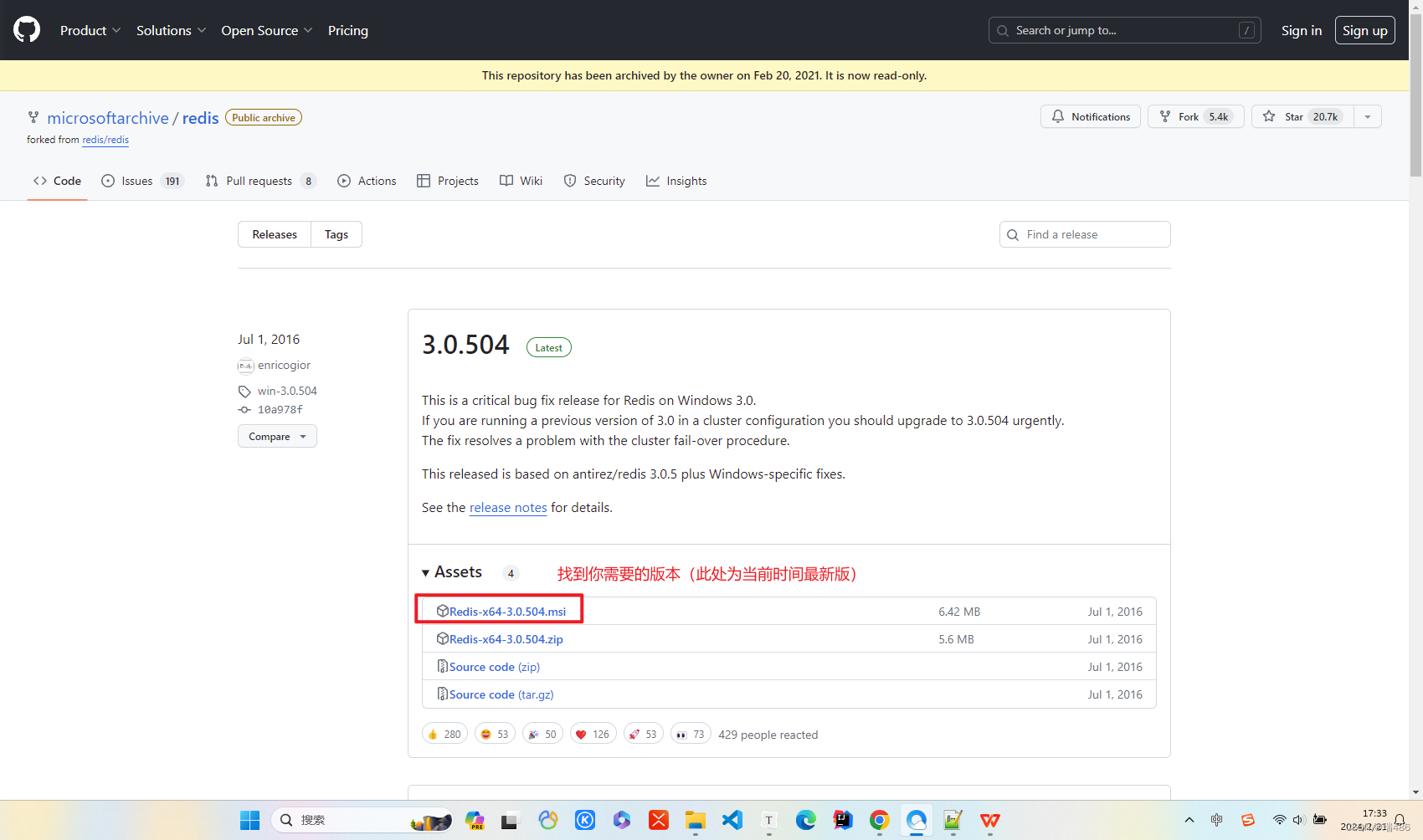Image resolution: width=1423 pixels, height=840 pixels.
Task: Open the Windows Start menu
Action: pos(250,820)
